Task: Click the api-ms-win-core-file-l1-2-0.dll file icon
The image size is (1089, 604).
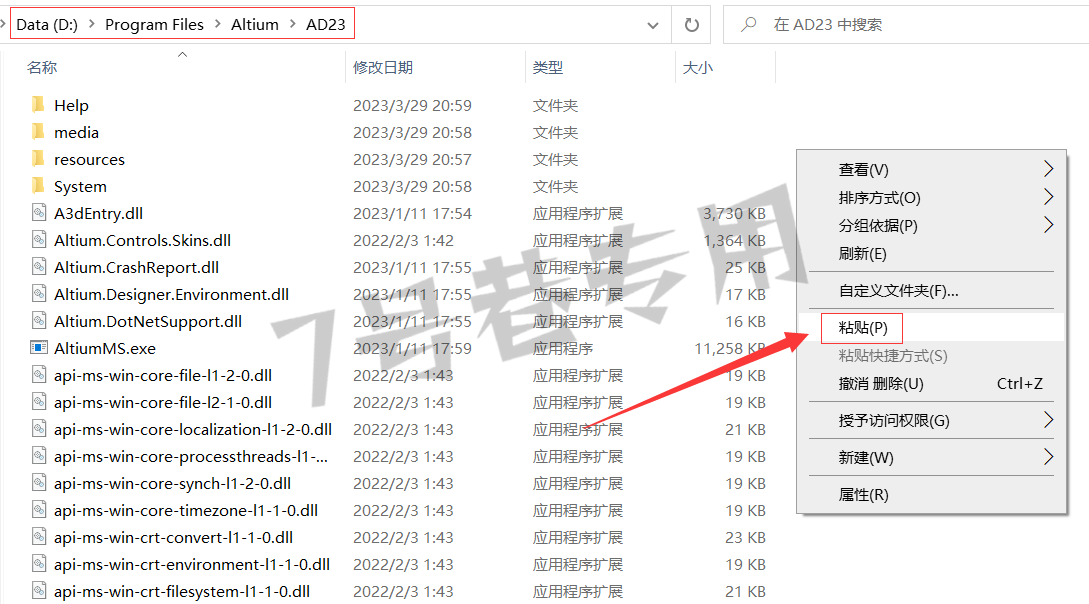Action: pos(39,375)
